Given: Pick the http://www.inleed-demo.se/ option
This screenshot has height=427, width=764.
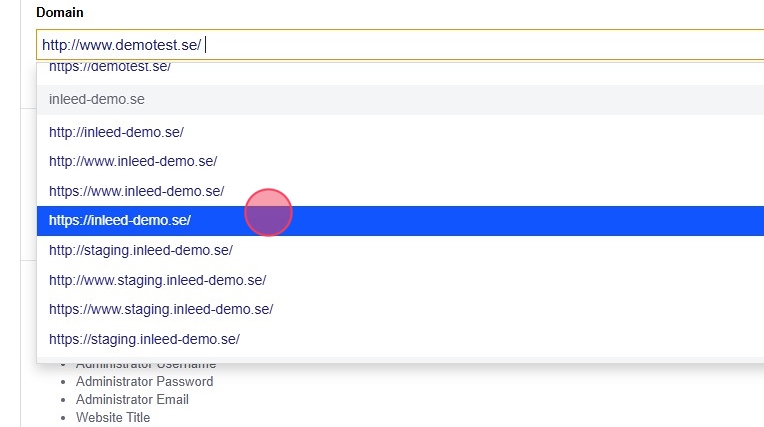Looking at the screenshot, I should (133, 161).
